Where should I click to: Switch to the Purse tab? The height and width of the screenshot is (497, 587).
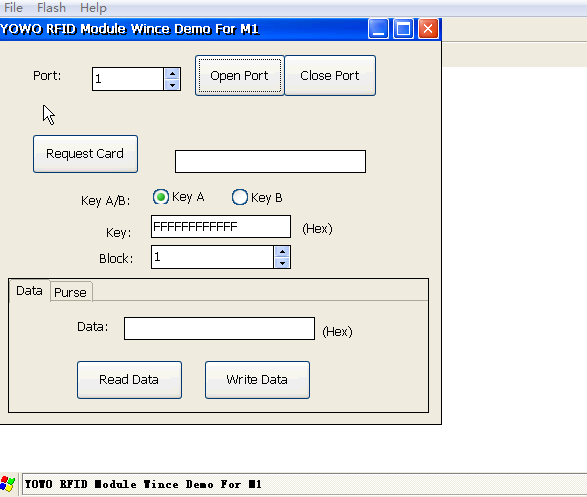(x=70, y=292)
